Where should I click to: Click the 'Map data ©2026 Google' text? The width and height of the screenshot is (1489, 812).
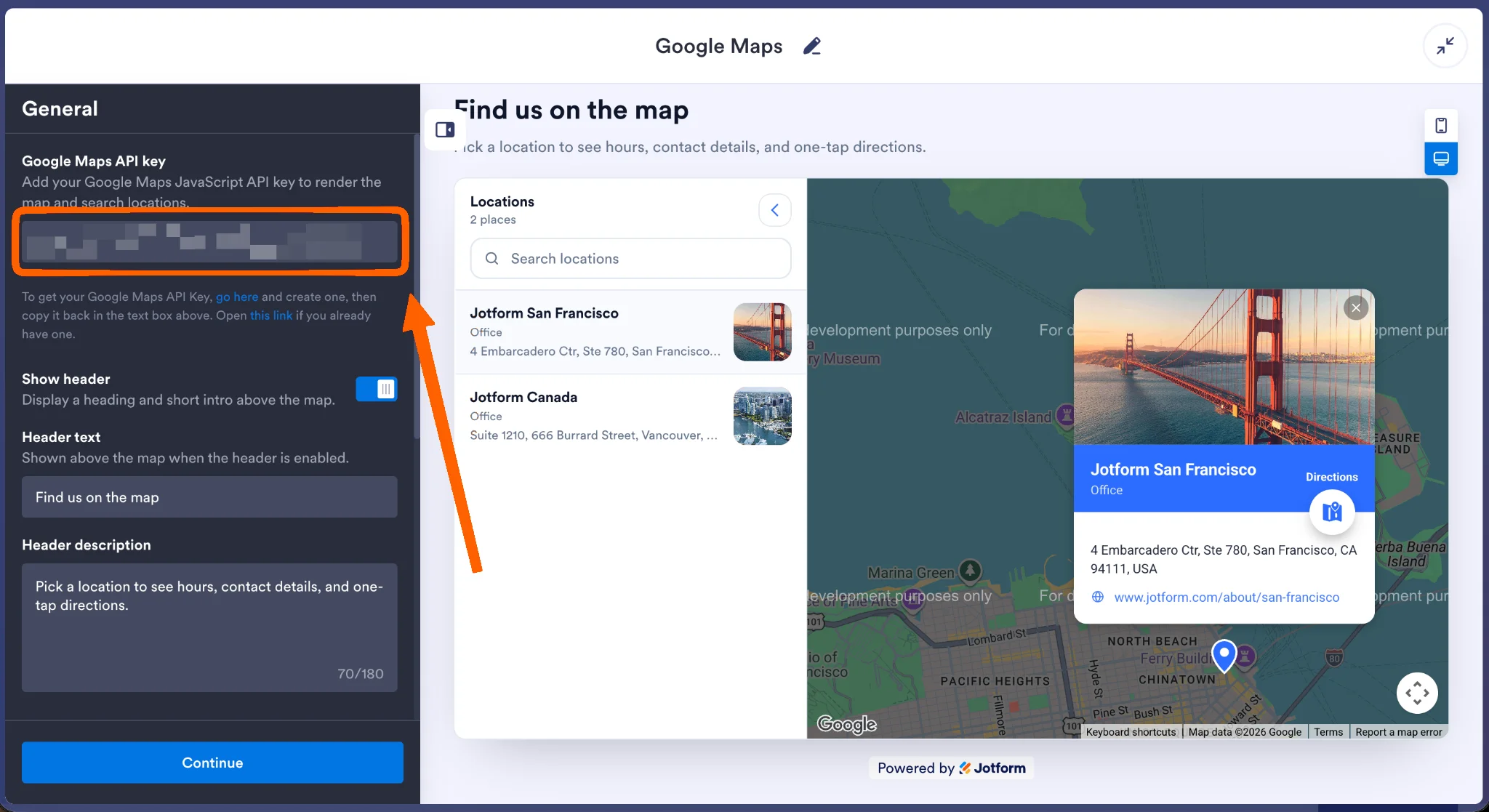click(1245, 732)
